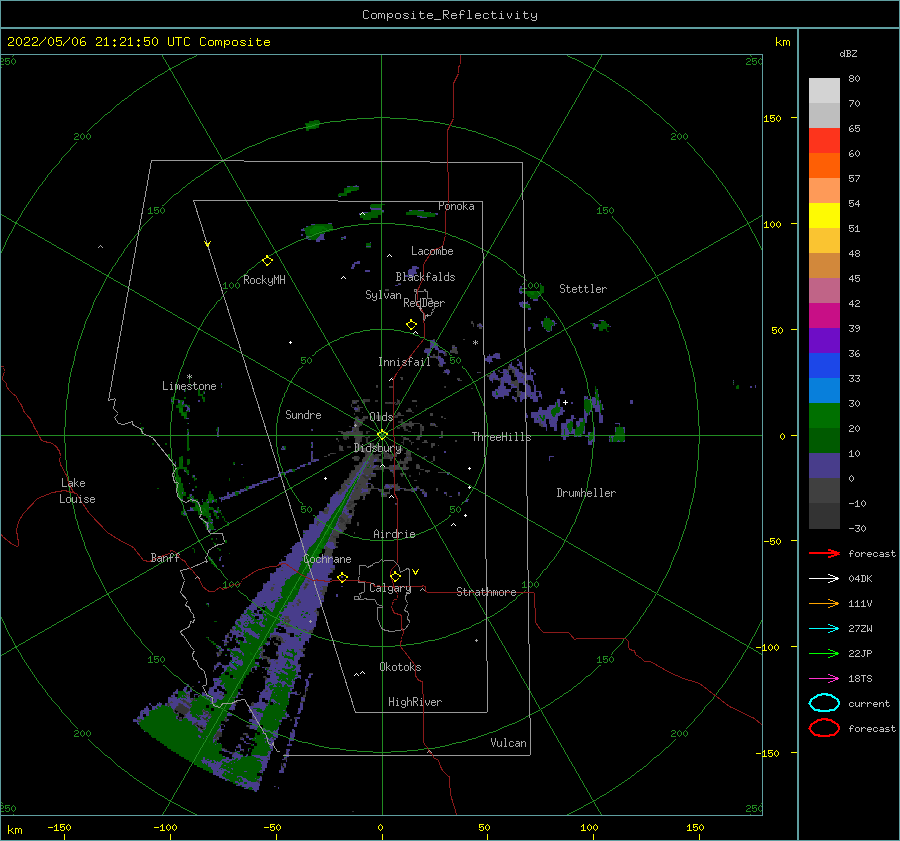The height and width of the screenshot is (841, 900).
Task: Click 150 on the right km axis
Action: coord(772,118)
